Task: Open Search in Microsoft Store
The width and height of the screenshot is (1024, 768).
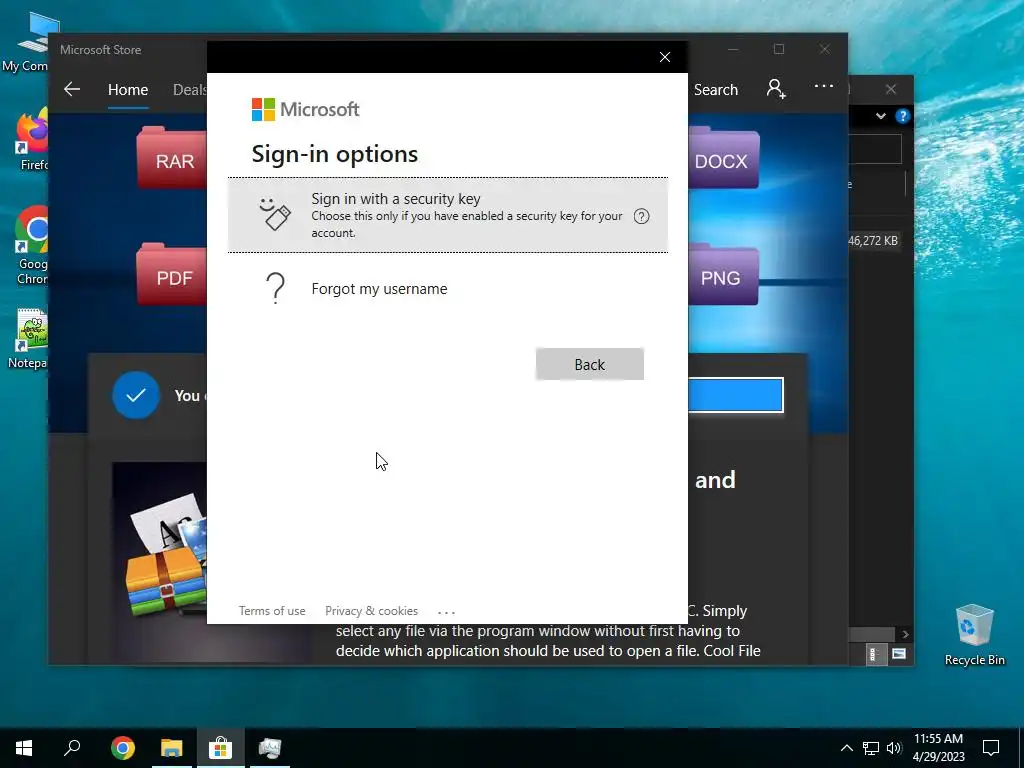Action: pos(716,89)
